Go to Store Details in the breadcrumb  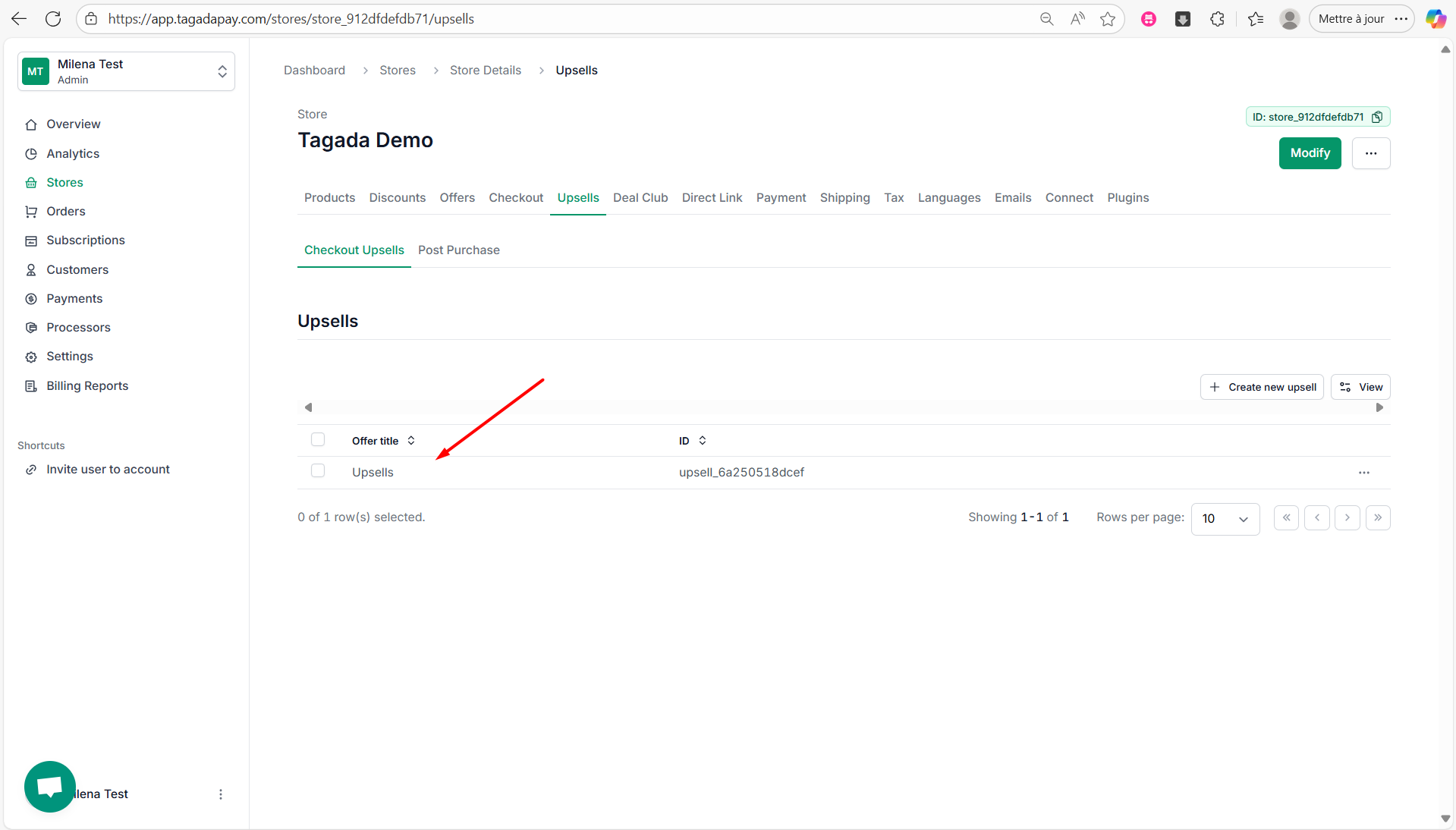click(x=485, y=71)
